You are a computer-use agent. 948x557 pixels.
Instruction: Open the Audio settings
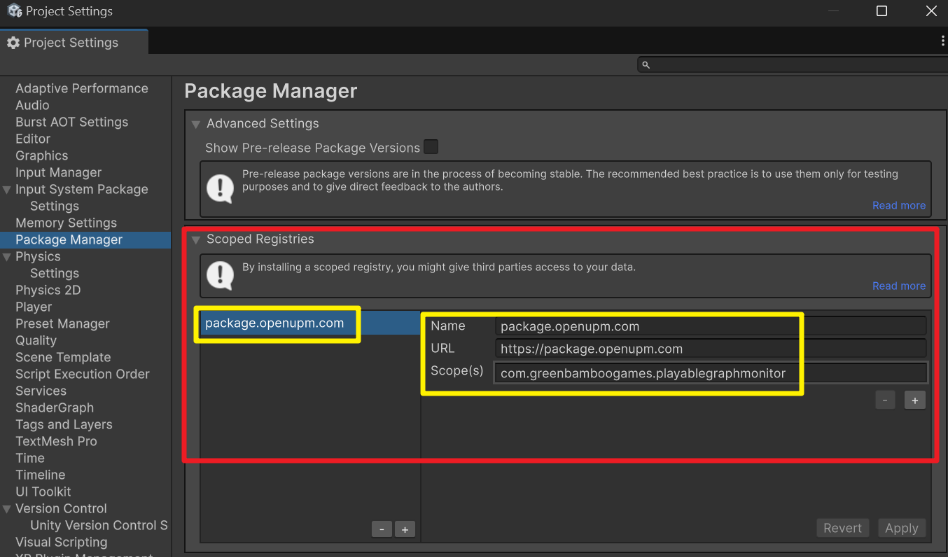pos(32,105)
